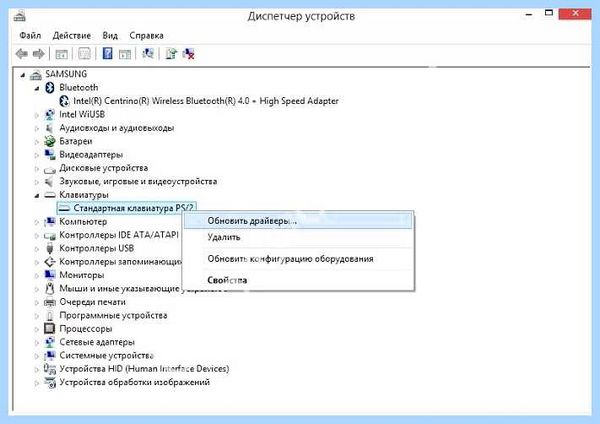The width and height of the screenshot is (600, 424).
Task: Click the blue Help toolbar icon
Action: [108, 54]
